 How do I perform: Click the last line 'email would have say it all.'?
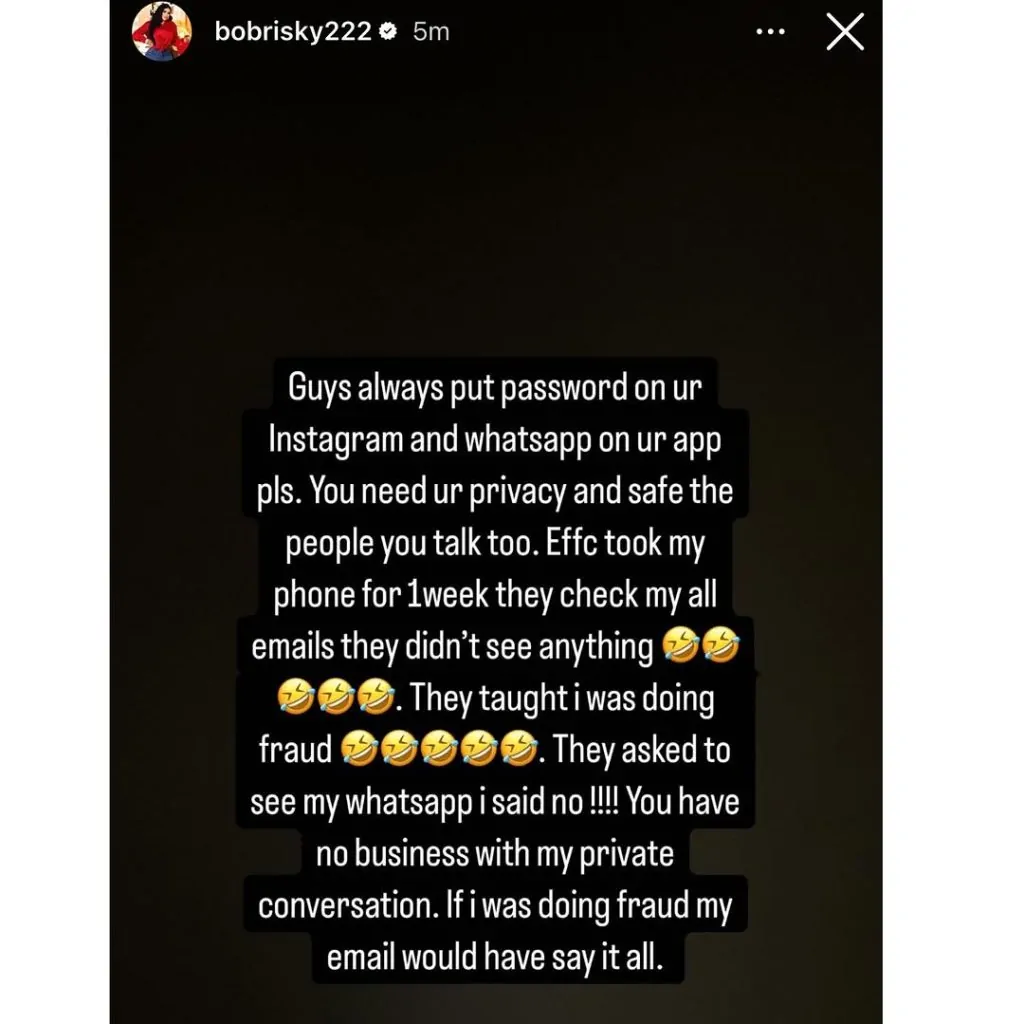coord(495,957)
